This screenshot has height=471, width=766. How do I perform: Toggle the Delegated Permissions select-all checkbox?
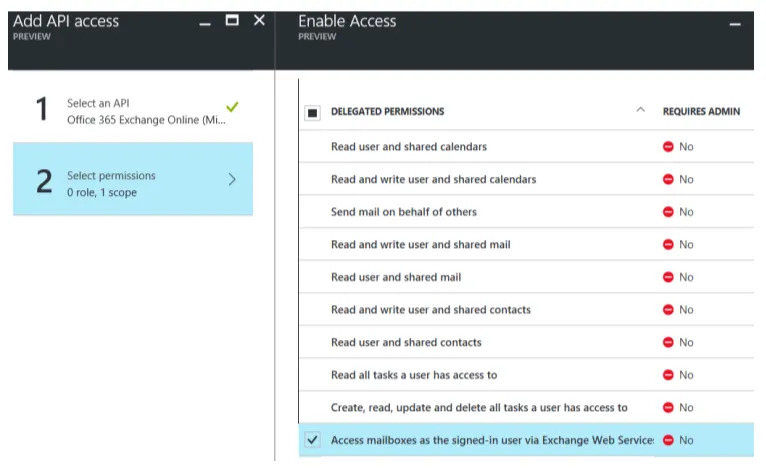pos(312,112)
